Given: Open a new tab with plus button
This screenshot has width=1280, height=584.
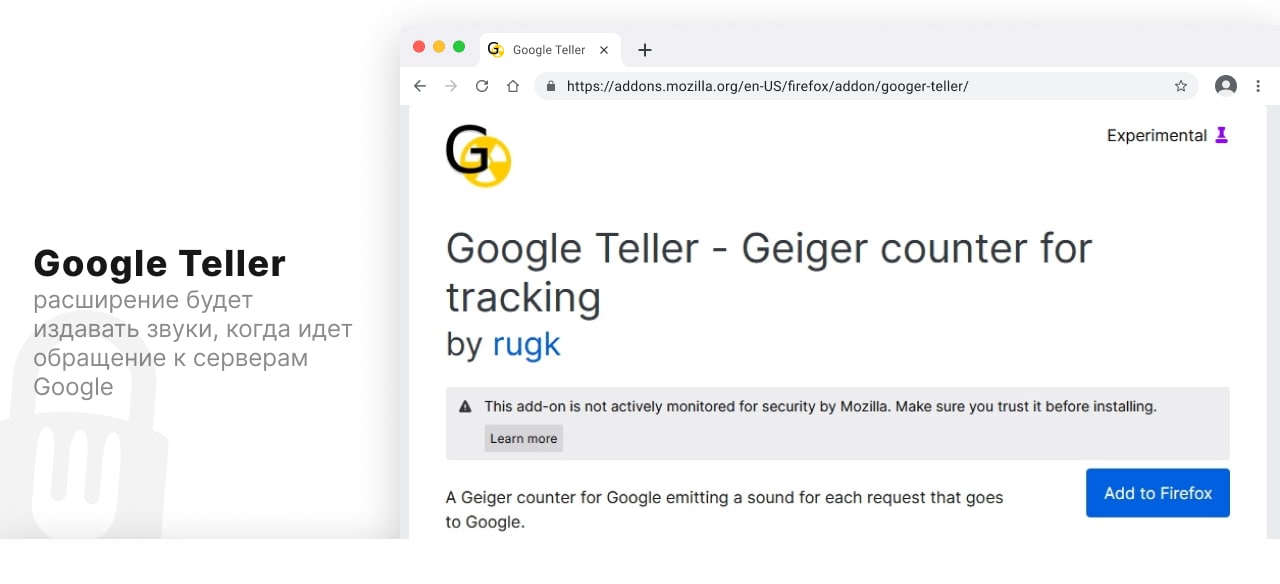Looking at the screenshot, I should [645, 50].
